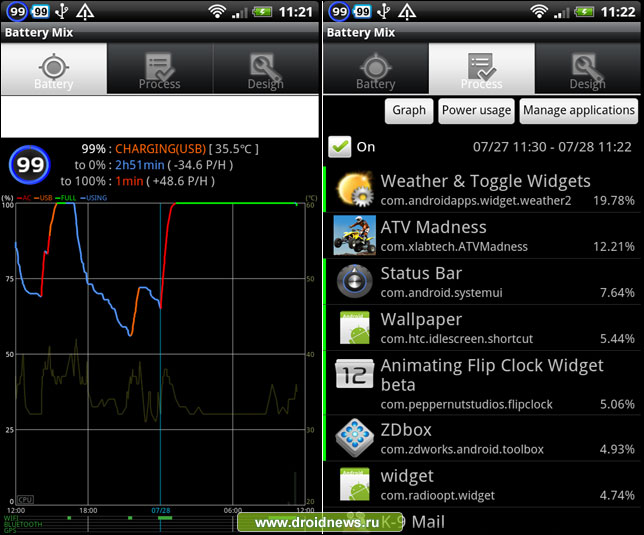Click the 07/28 date marker on graph axis
Image resolution: width=644 pixels, height=535 pixels.
coord(161,510)
